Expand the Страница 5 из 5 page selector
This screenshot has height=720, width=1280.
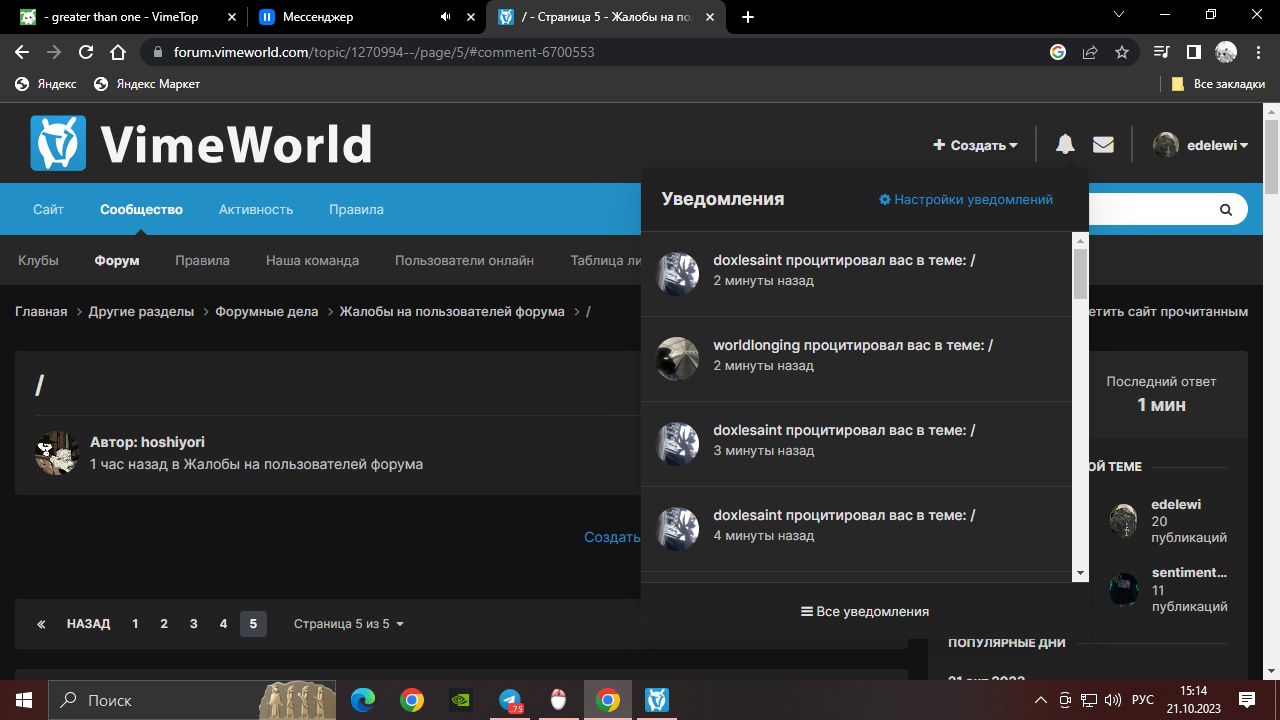coord(348,624)
